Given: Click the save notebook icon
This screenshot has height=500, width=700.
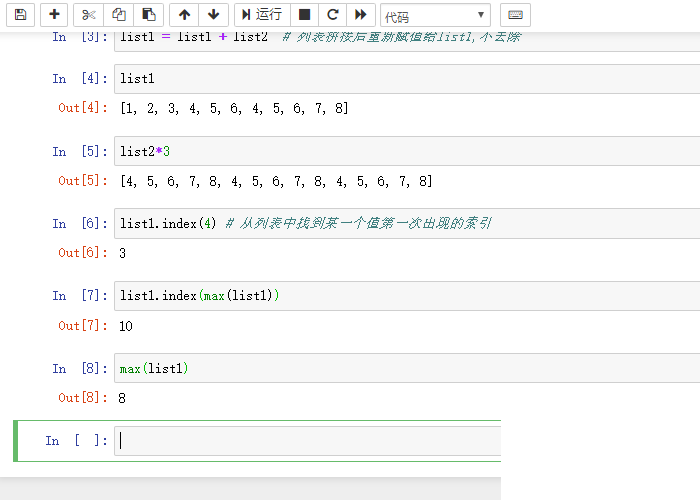Looking at the screenshot, I should pos(21,15).
